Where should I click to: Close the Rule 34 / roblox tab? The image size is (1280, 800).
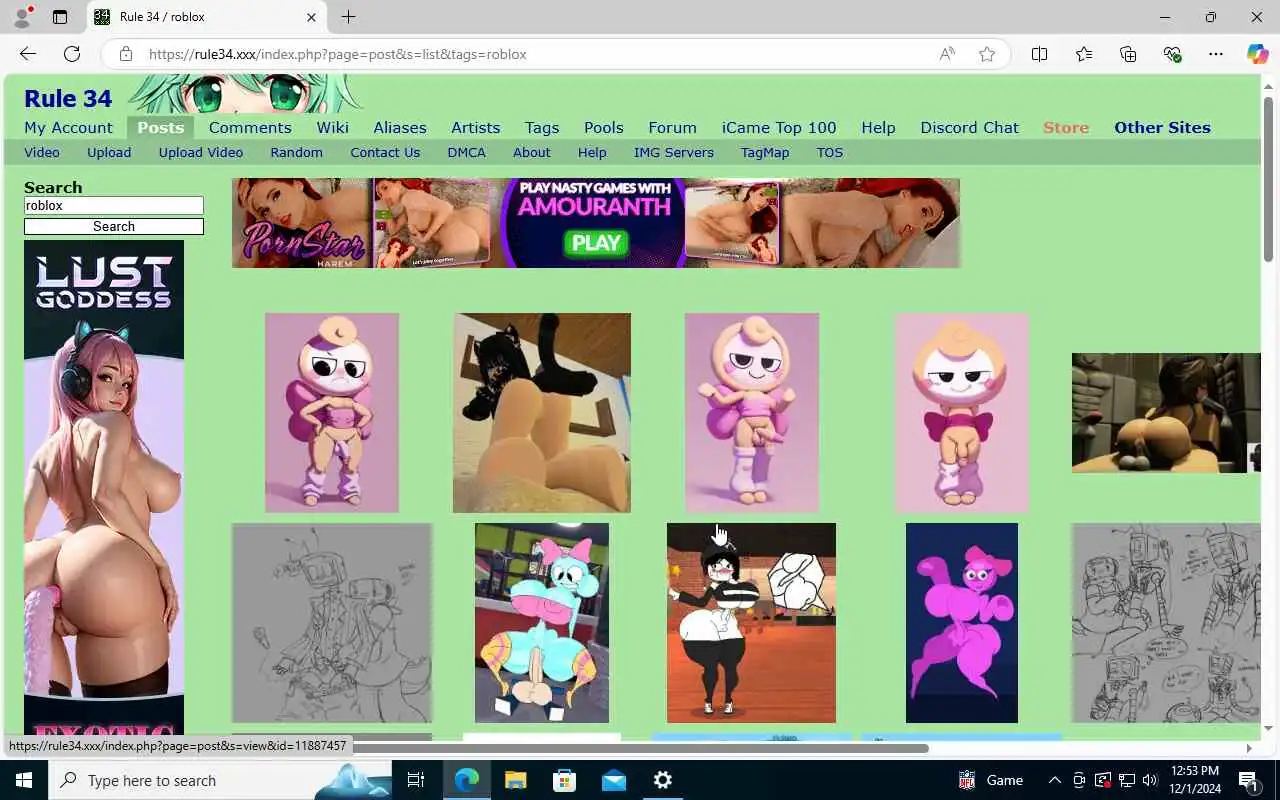click(x=311, y=17)
